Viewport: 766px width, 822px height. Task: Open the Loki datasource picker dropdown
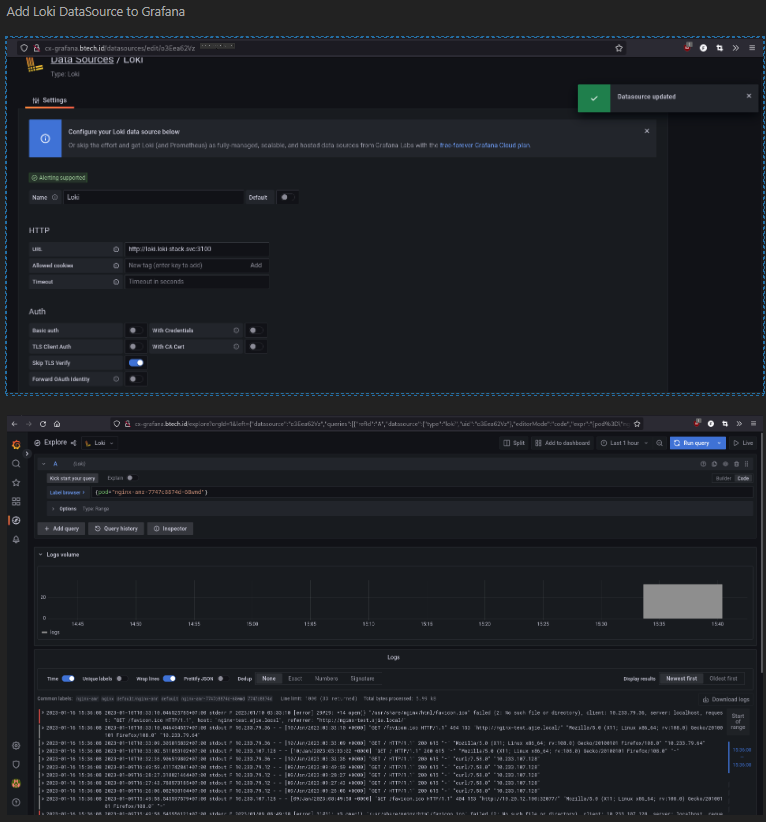click(100, 443)
